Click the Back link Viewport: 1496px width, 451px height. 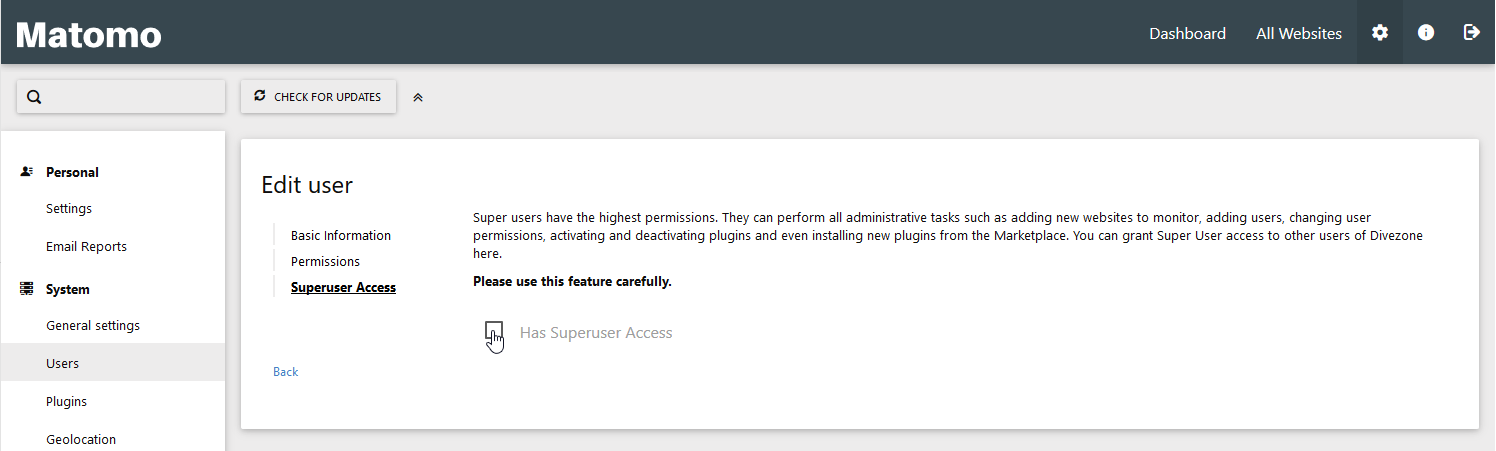286,372
